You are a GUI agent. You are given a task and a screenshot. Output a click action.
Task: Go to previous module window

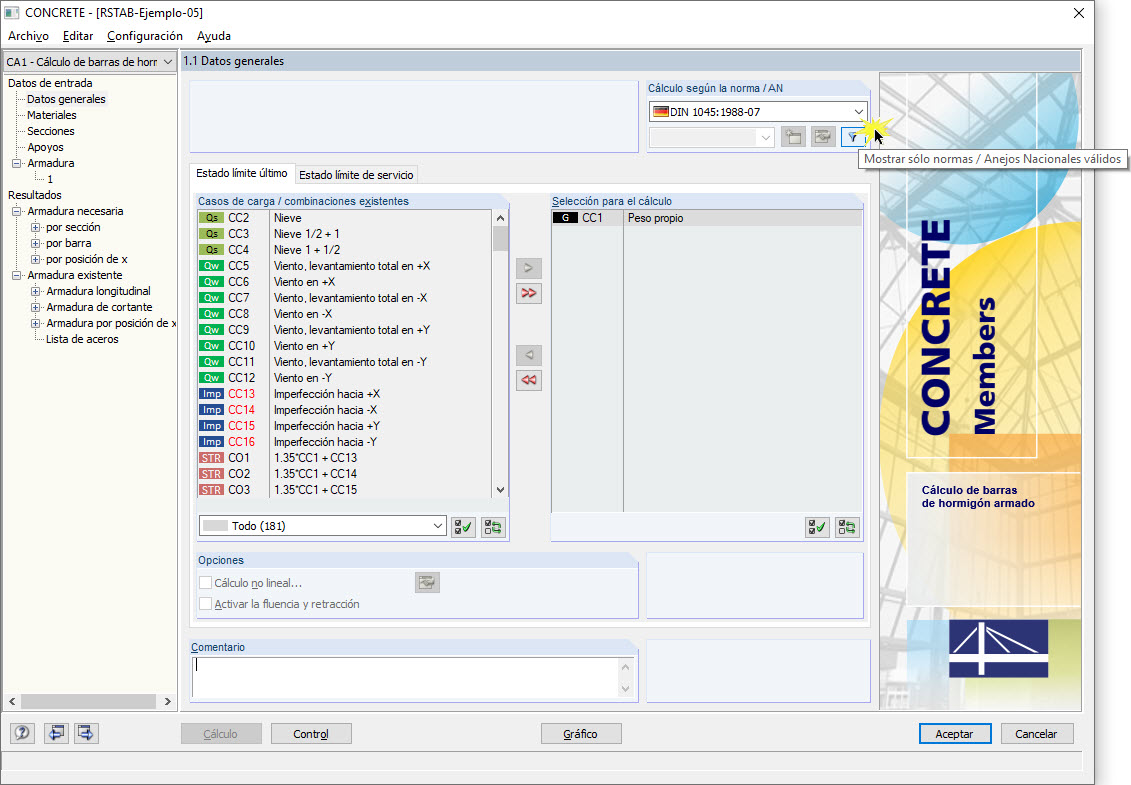click(56, 733)
